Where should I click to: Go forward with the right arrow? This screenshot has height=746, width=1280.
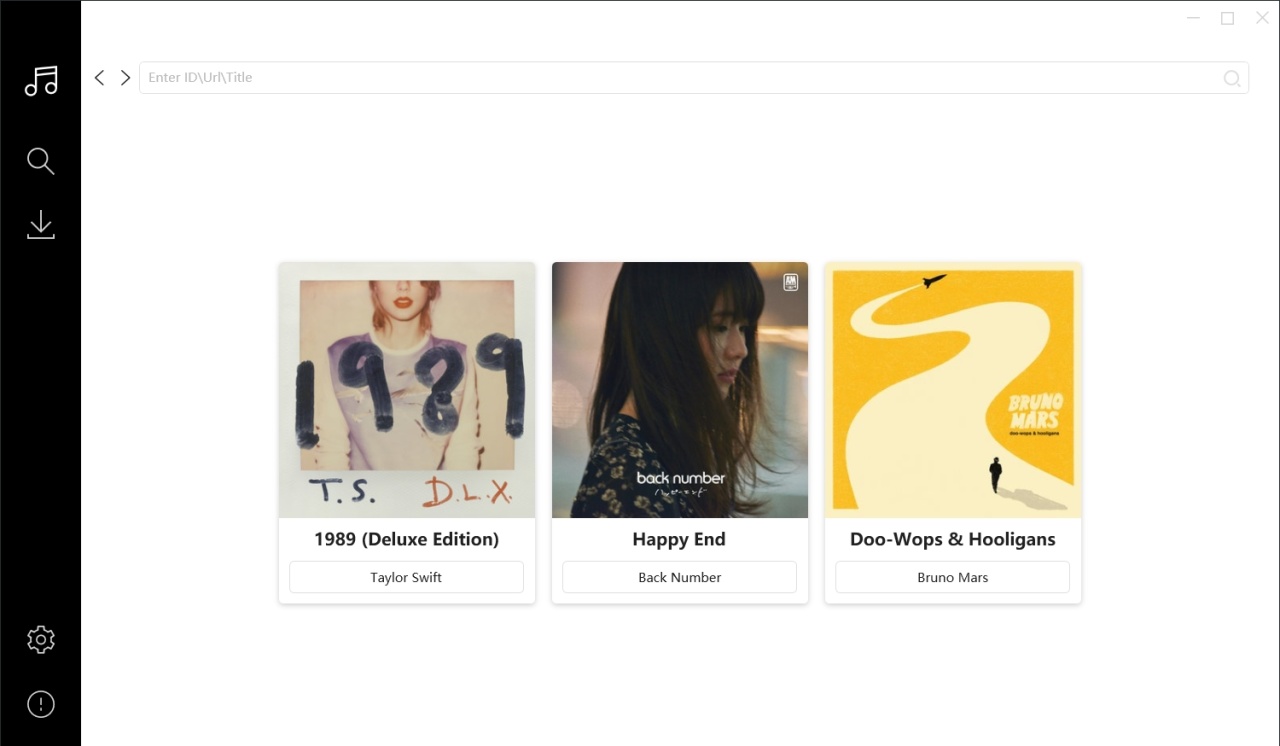125,78
